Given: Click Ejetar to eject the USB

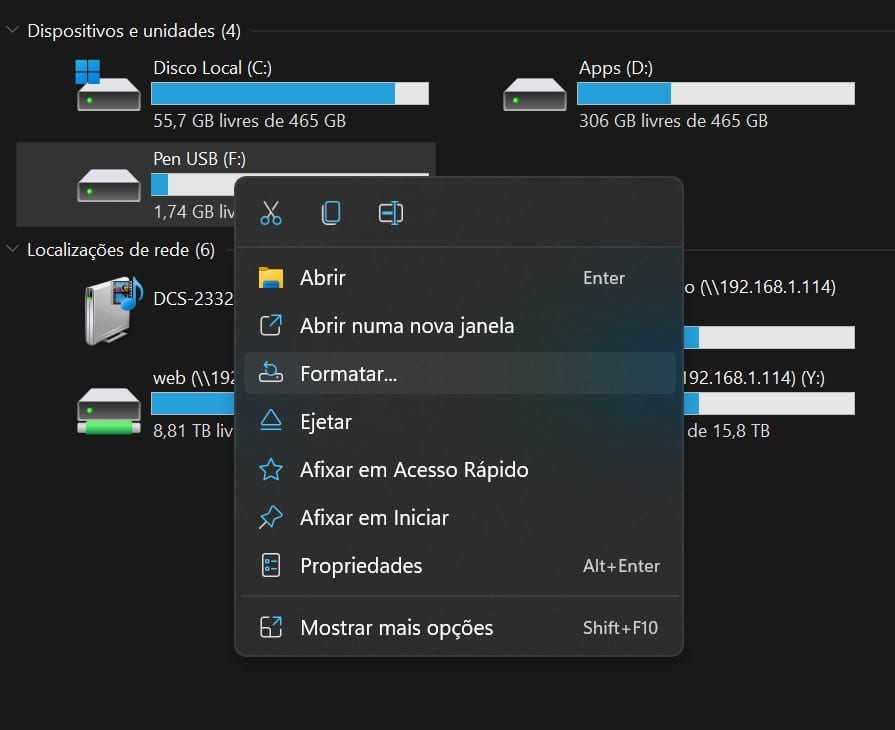Looking at the screenshot, I should pos(326,422).
